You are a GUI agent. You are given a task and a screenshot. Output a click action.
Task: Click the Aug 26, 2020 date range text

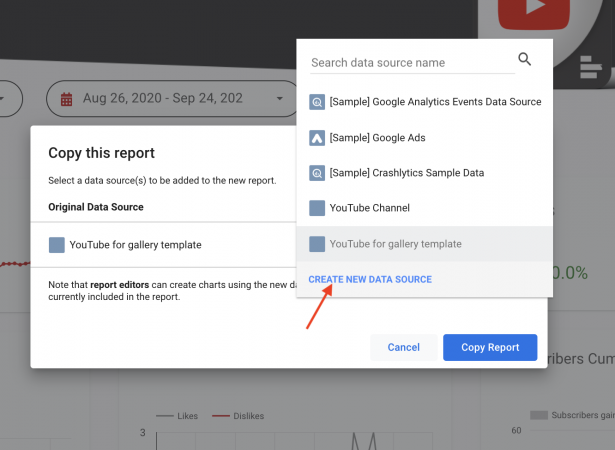pos(163,98)
